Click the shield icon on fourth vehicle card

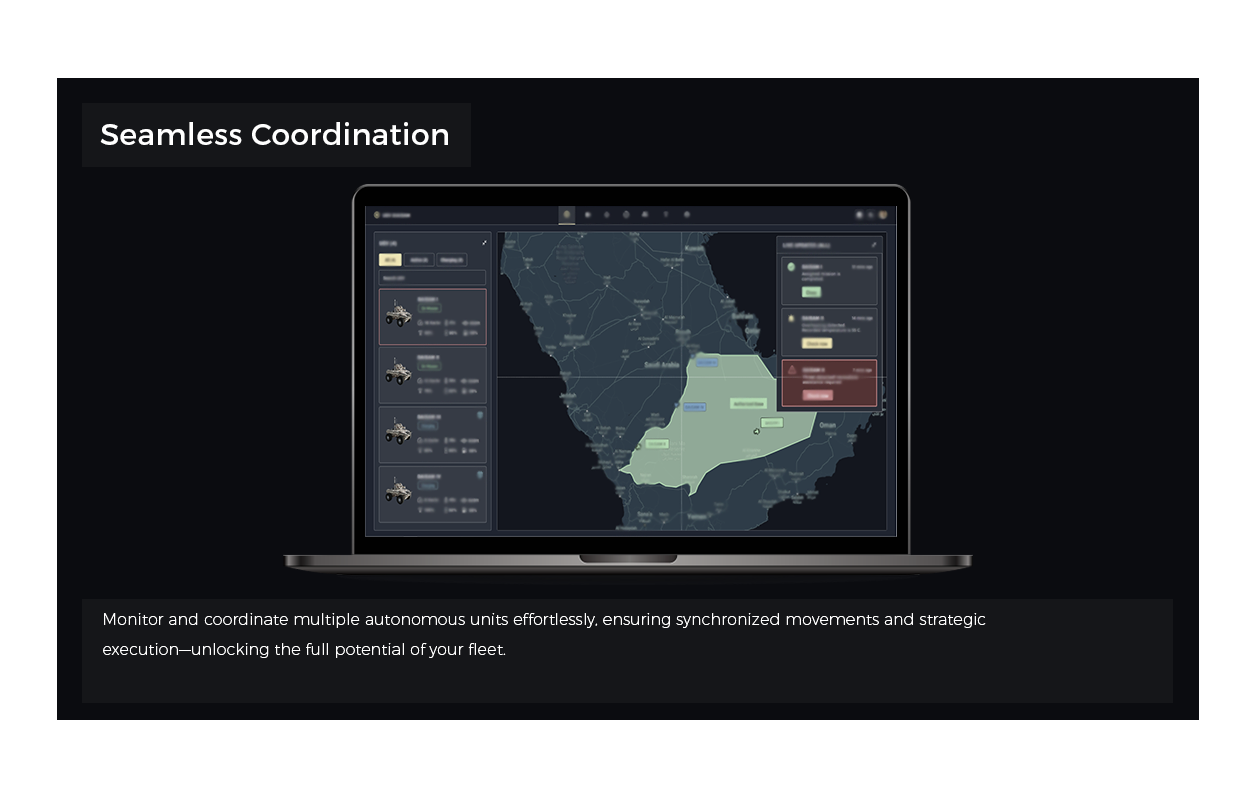(x=480, y=474)
